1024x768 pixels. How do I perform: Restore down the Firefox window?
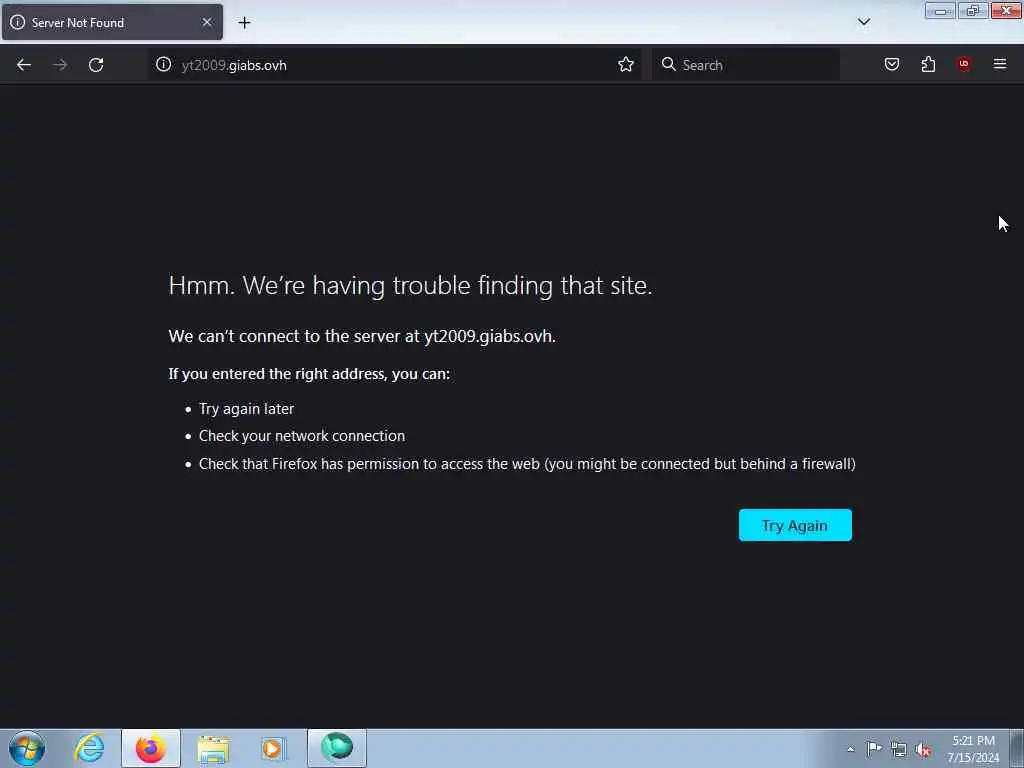point(973,10)
